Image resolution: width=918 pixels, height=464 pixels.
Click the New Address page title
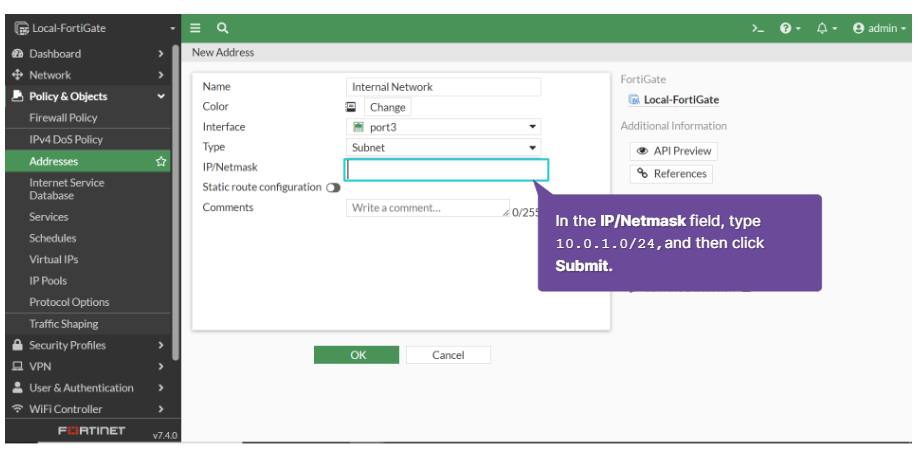pyautogui.click(x=223, y=52)
